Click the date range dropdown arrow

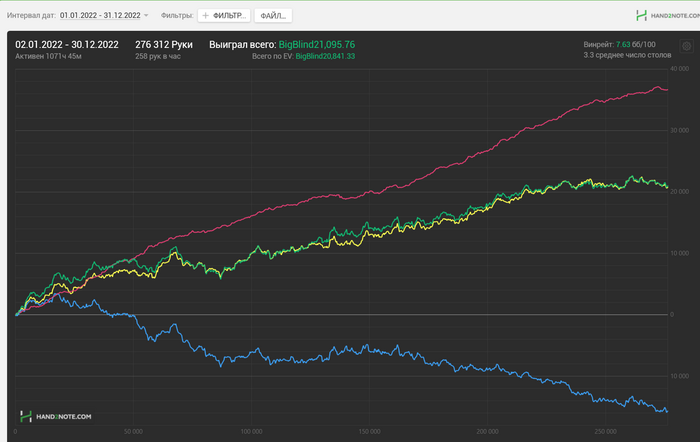(x=146, y=16)
